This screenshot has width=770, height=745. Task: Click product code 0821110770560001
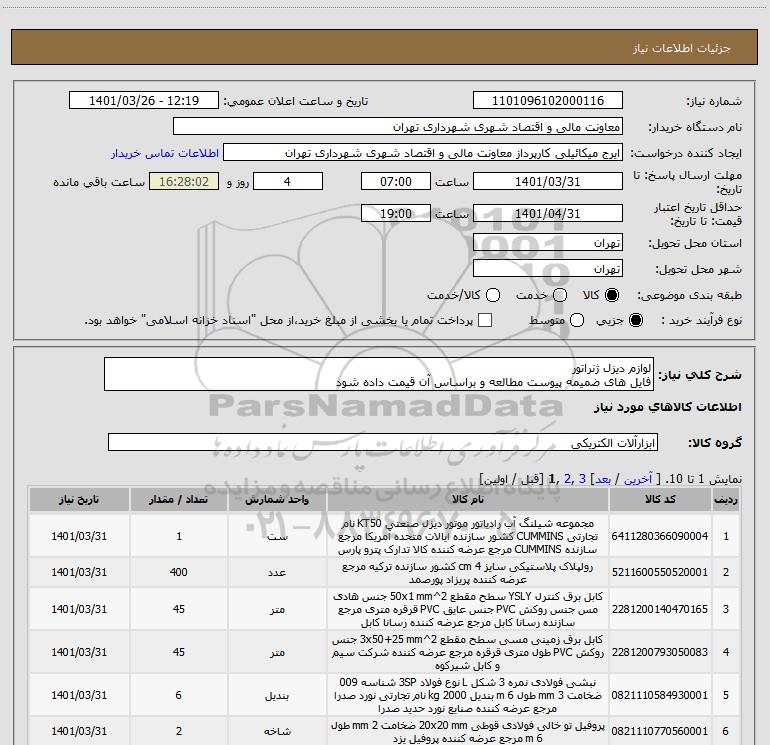660,731
